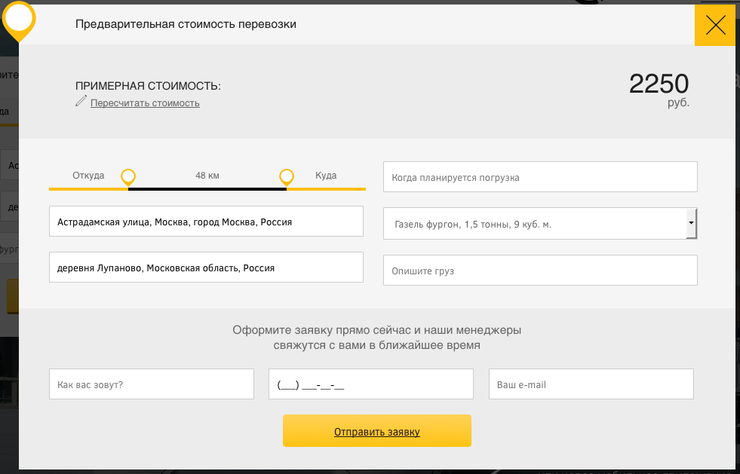Click the Откуда label on route bar
The image size is (740, 474).
tap(88, 176)
